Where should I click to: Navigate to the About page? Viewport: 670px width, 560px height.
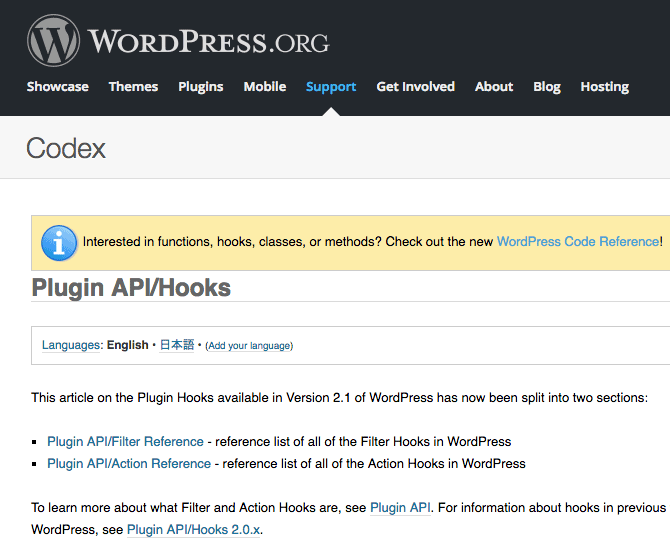click(x=494, y=87)
